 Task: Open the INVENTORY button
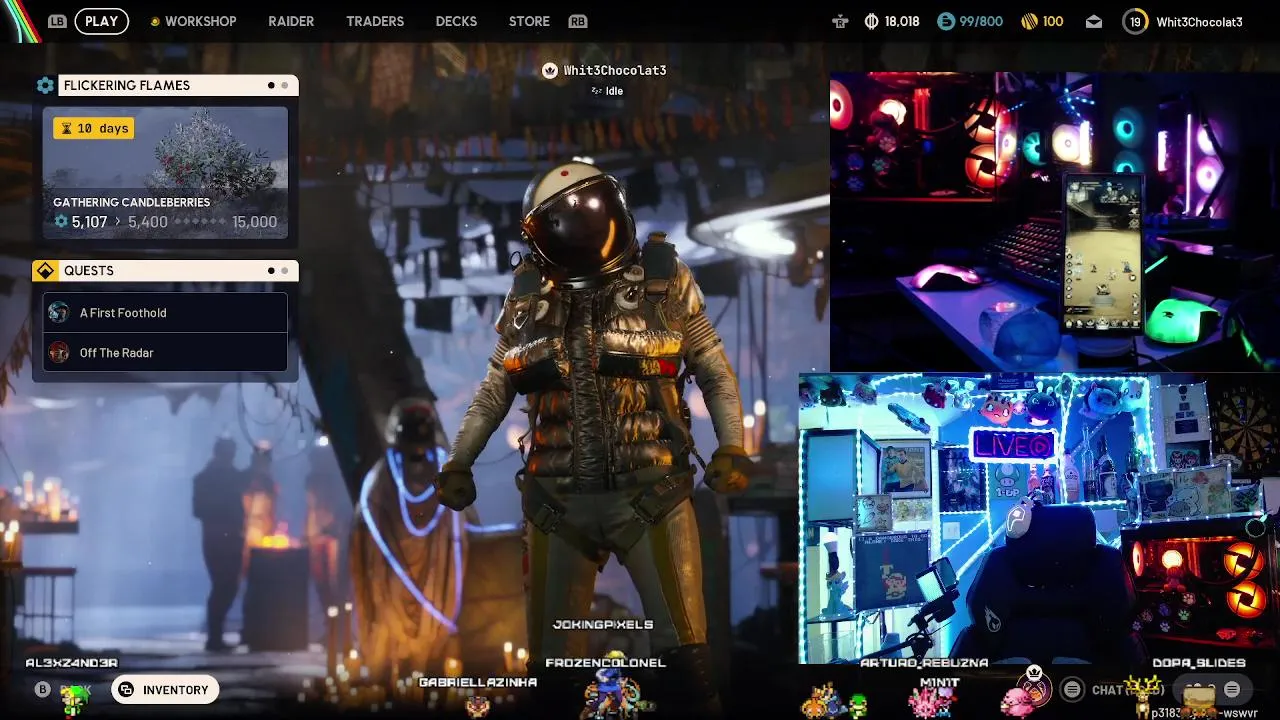tap(165, 689)
